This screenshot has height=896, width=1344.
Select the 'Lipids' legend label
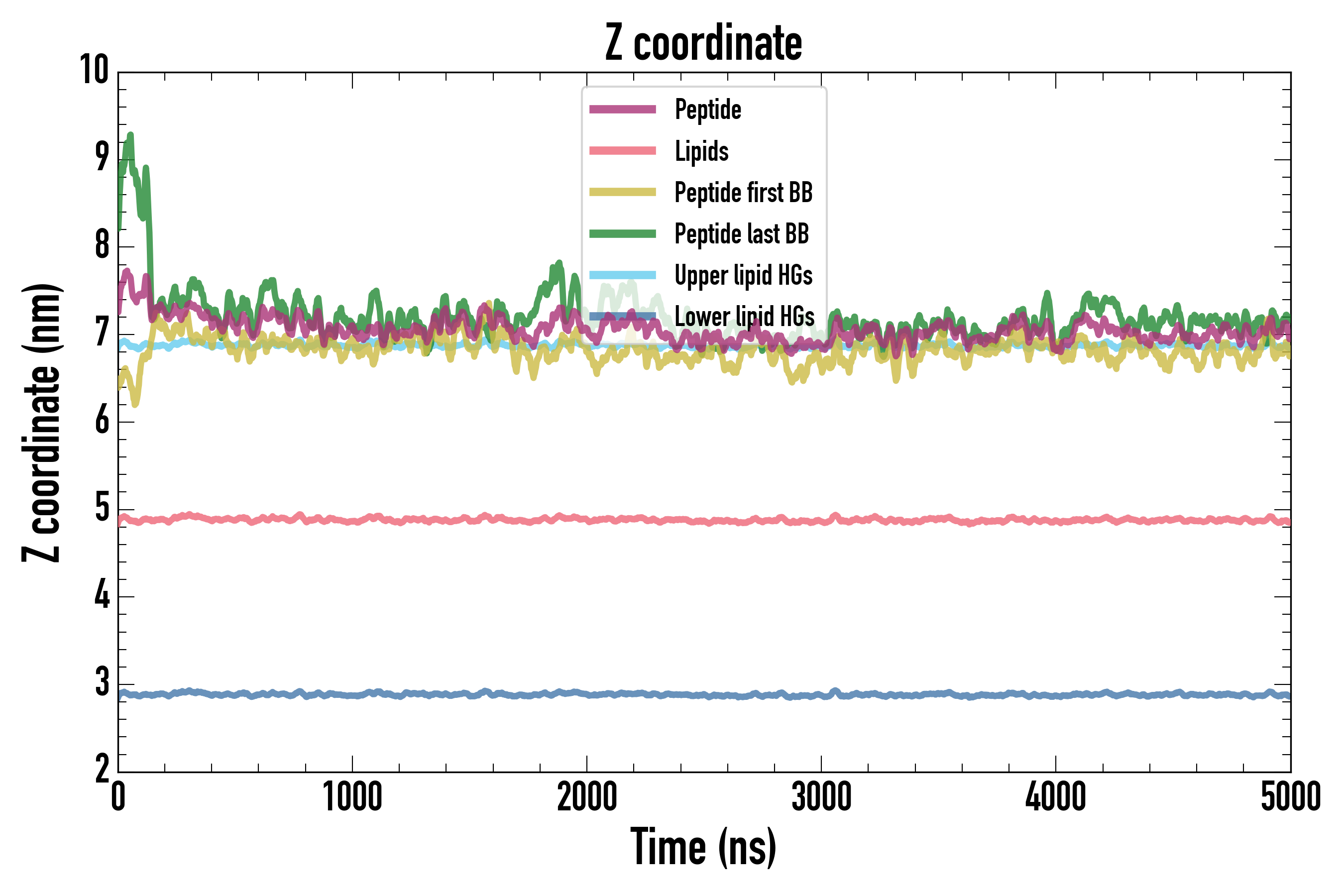[x=701, y=151]
